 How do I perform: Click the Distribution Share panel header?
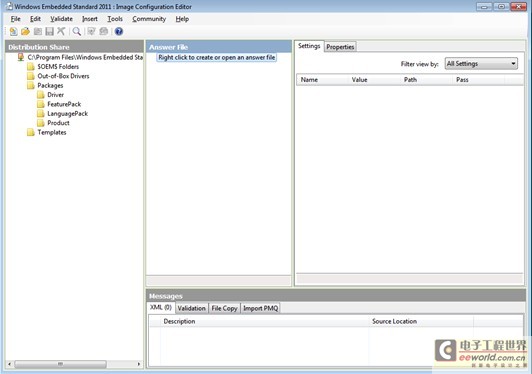point(74,47)
